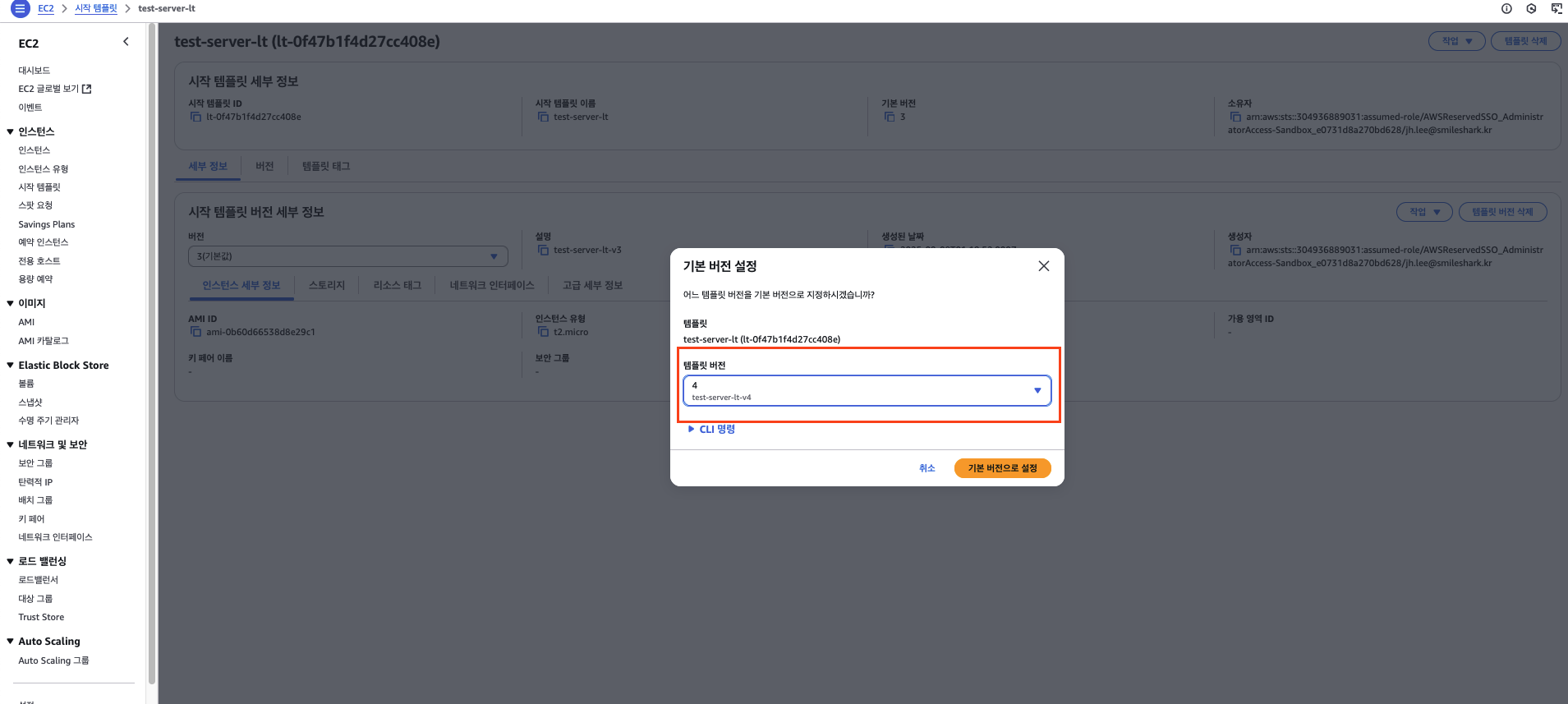Click the 기본 버전으로 설정 button
This screenshot has height=704, width=1568.
click(1002, 468)
